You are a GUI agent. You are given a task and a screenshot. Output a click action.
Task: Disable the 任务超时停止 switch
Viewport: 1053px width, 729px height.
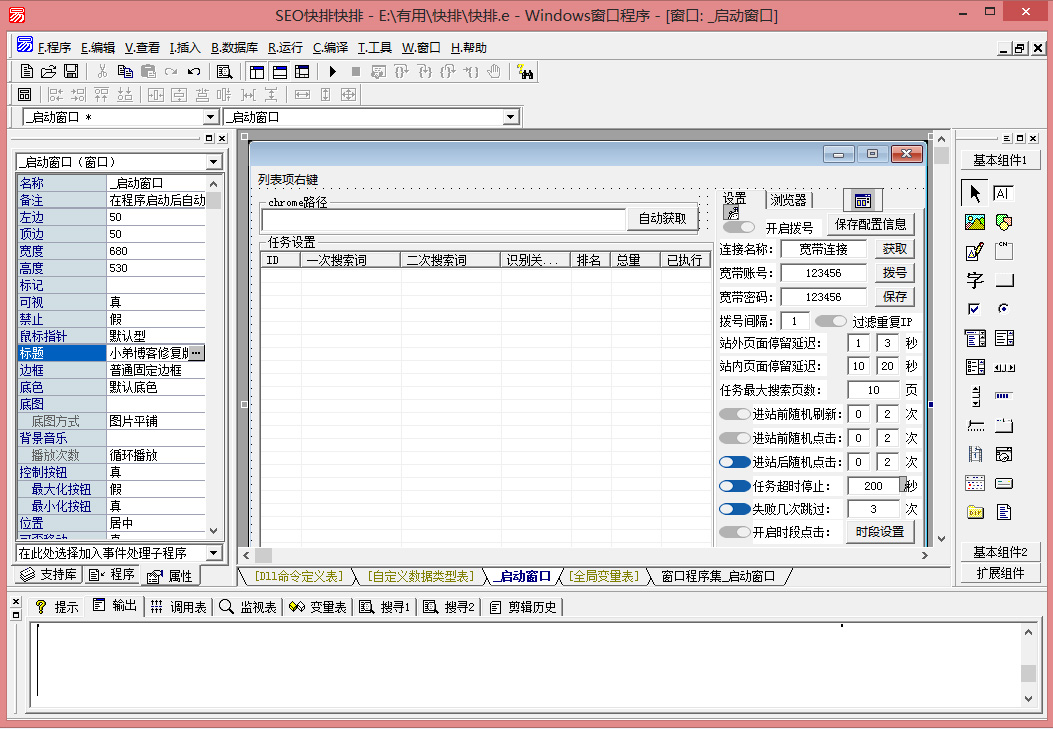point(735,486)
